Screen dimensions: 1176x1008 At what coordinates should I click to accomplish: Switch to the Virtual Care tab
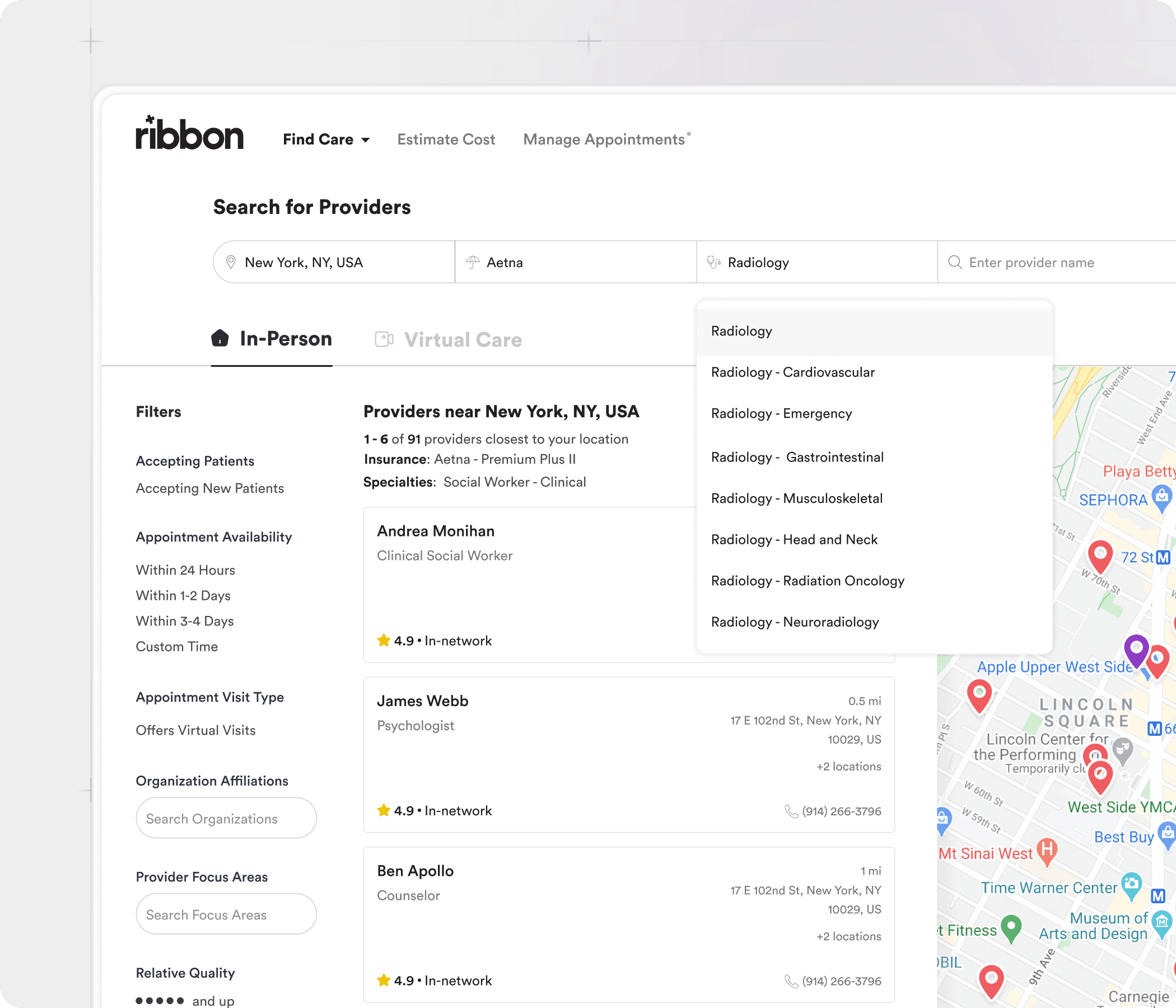[449, 339]
